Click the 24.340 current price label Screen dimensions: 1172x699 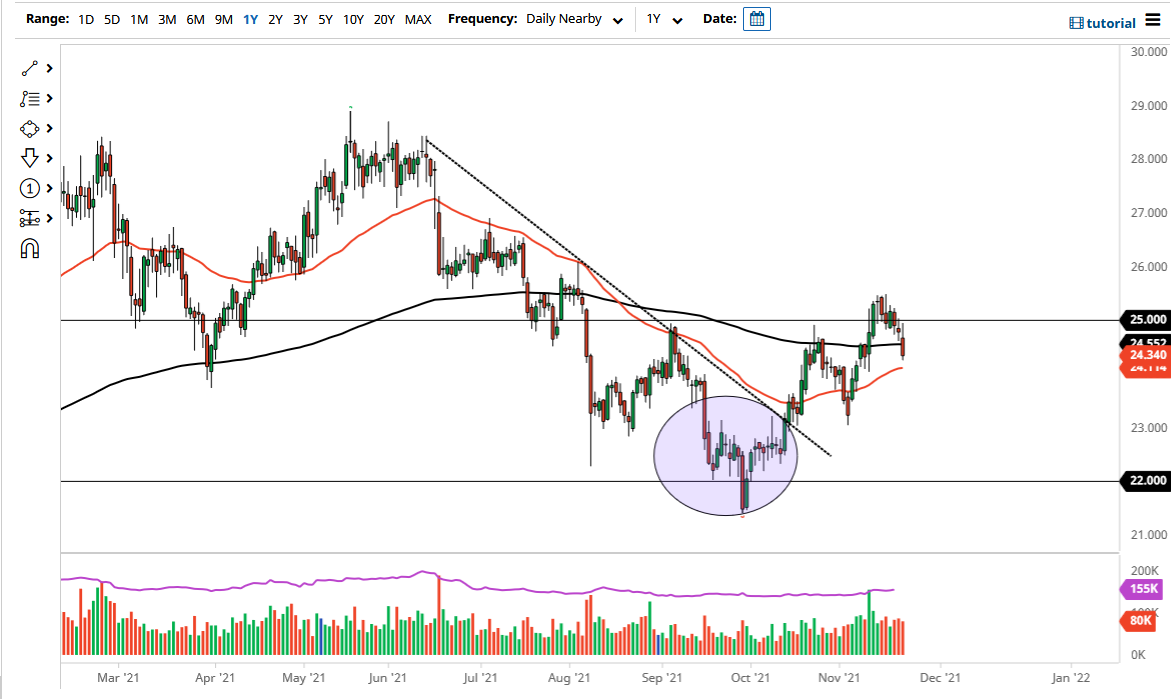[1144, 354]
